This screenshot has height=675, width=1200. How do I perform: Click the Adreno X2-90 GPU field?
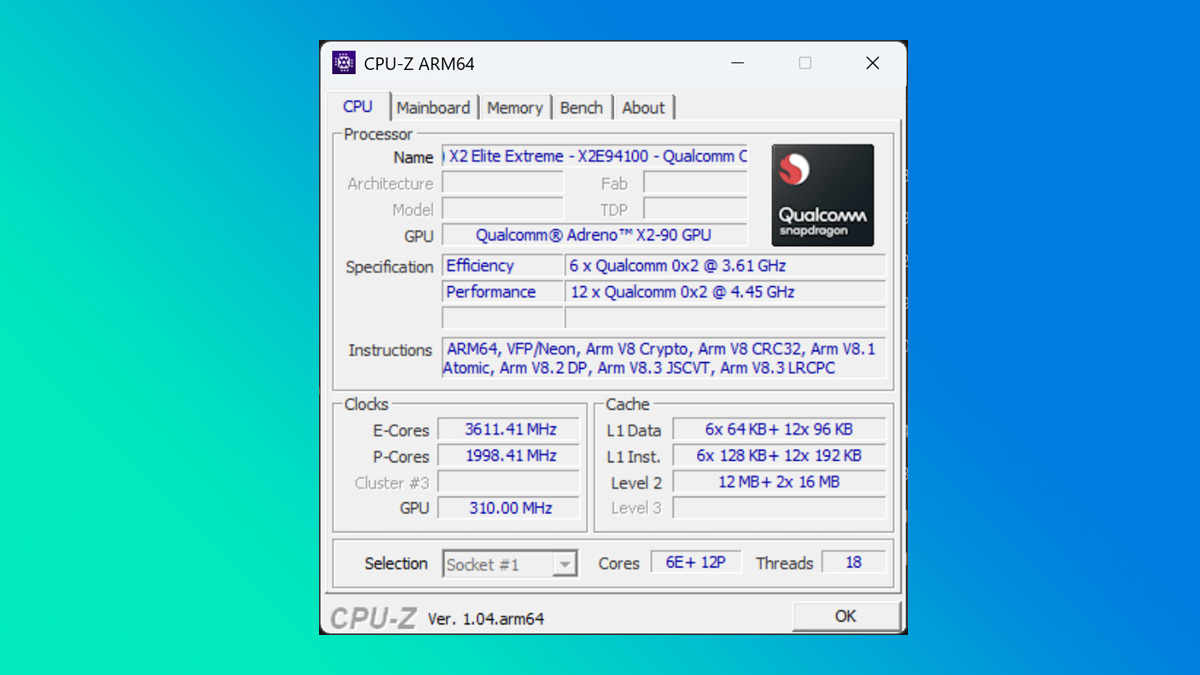point(594,234)
